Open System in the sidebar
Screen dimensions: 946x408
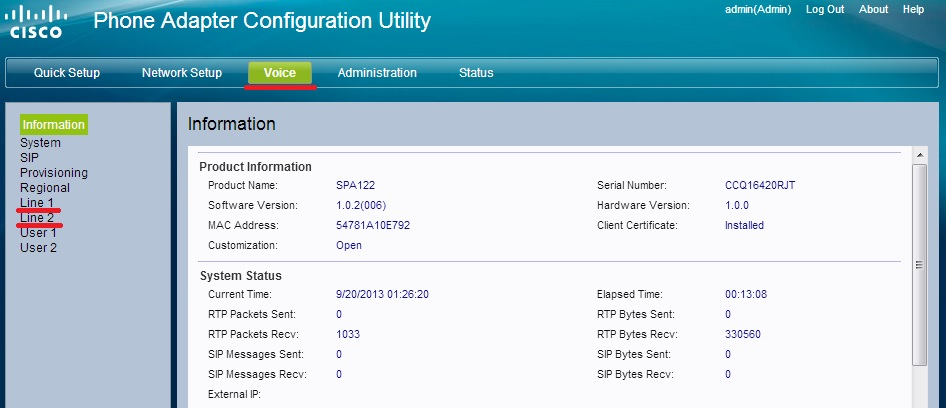40,143
